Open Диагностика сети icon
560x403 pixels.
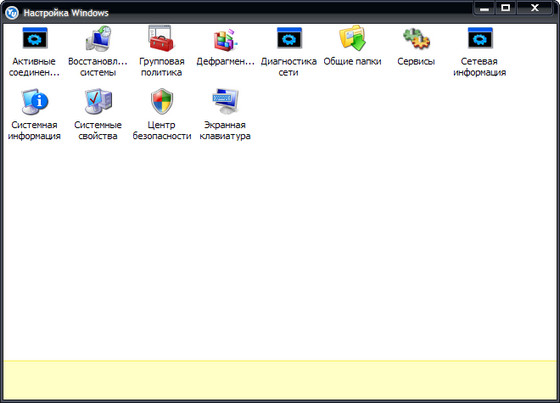289,38
